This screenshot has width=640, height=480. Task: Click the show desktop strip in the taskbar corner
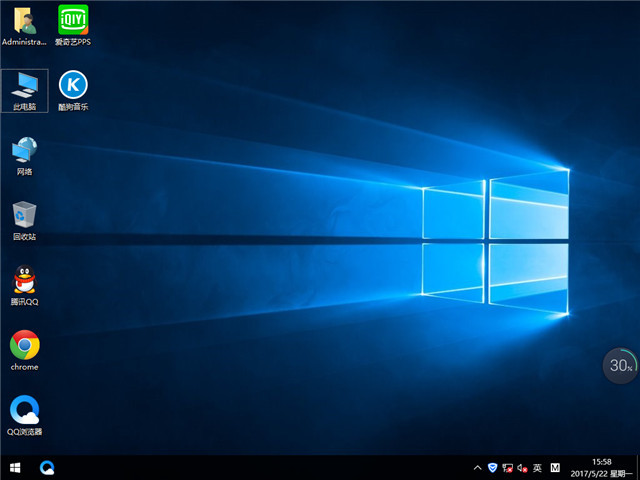click(638, 468)
